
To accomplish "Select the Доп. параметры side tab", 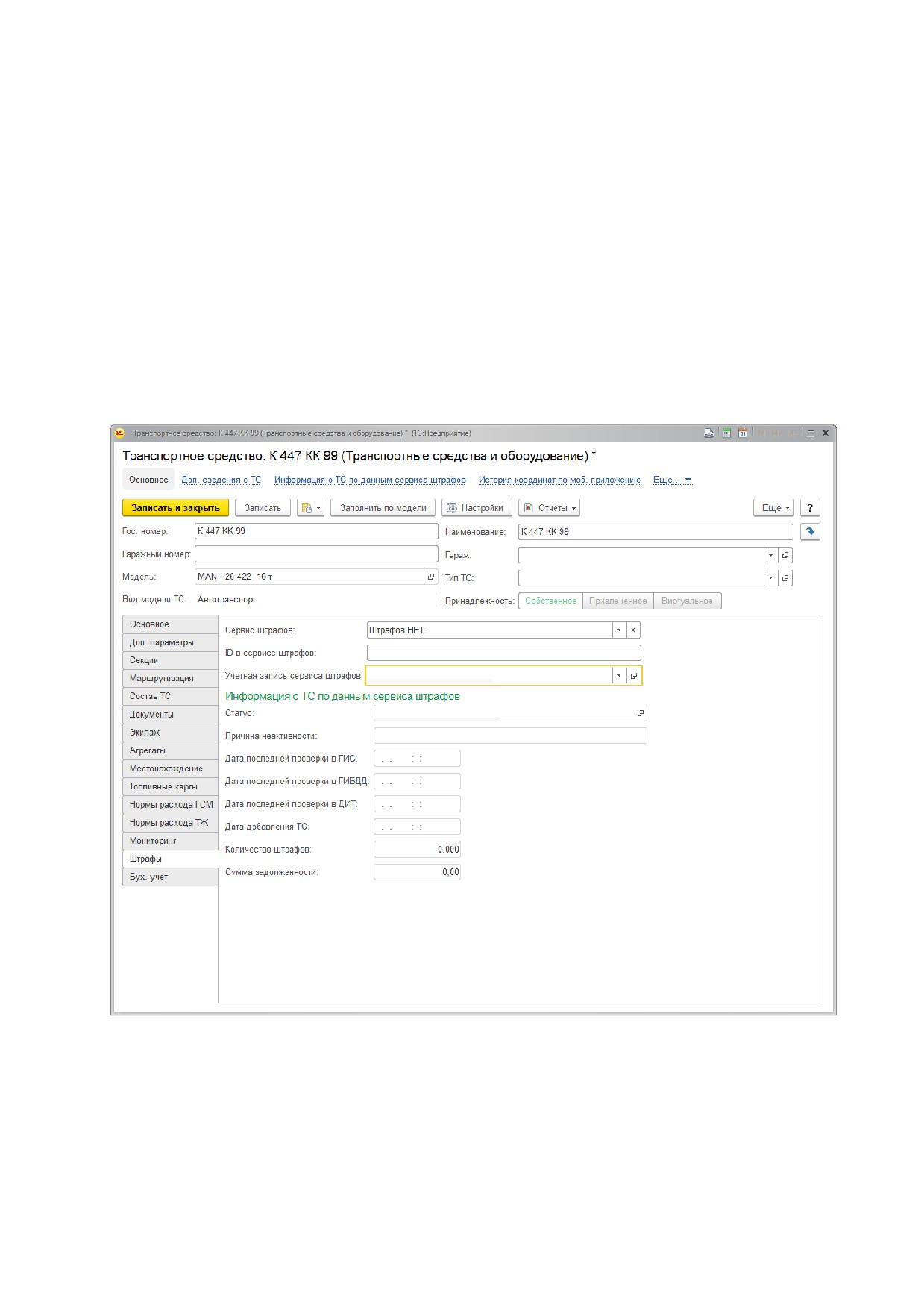I will coord(169,642).
